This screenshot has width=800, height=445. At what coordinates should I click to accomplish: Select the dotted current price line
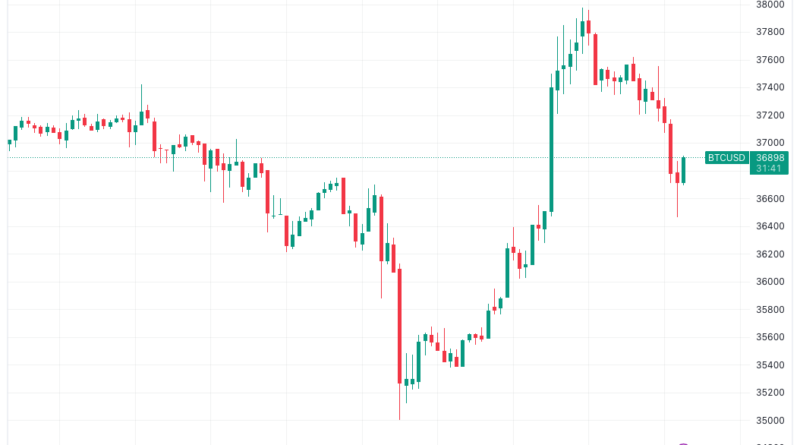tap(350, 157)
